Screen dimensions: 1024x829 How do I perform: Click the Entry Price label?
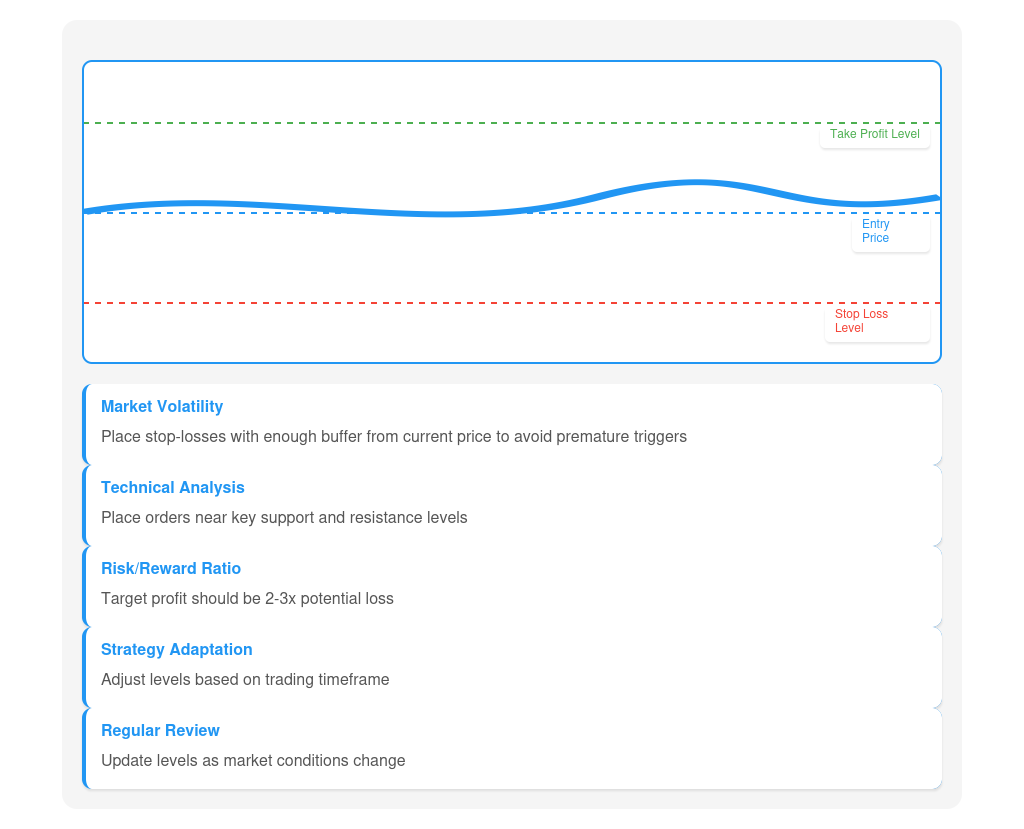coord(875,231)
